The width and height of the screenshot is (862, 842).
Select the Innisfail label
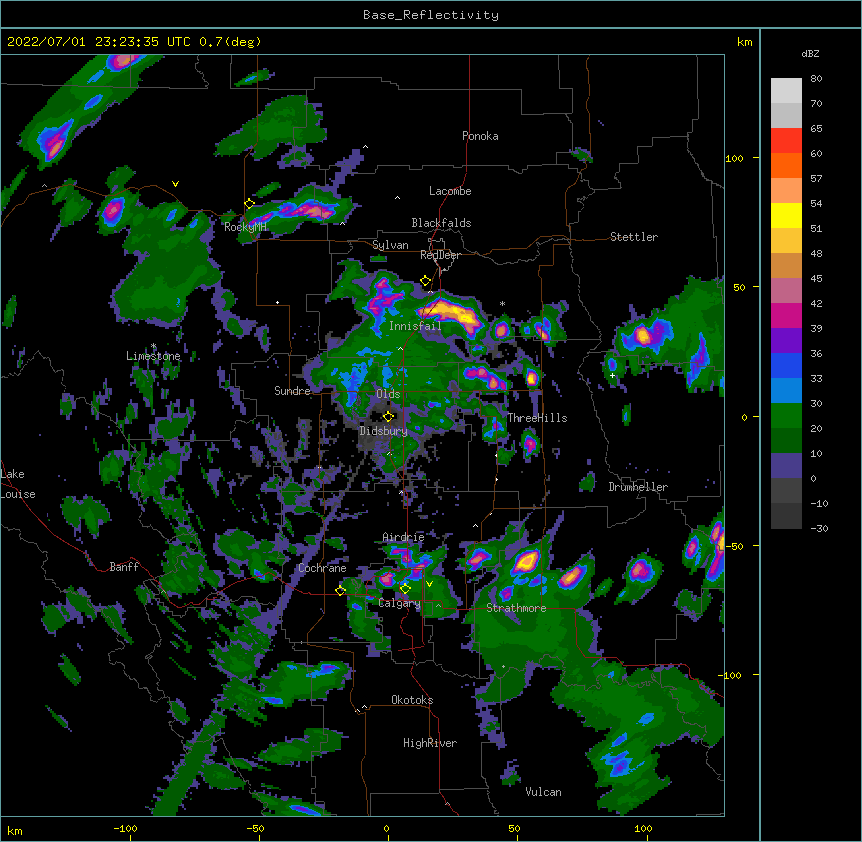(415, 326)
